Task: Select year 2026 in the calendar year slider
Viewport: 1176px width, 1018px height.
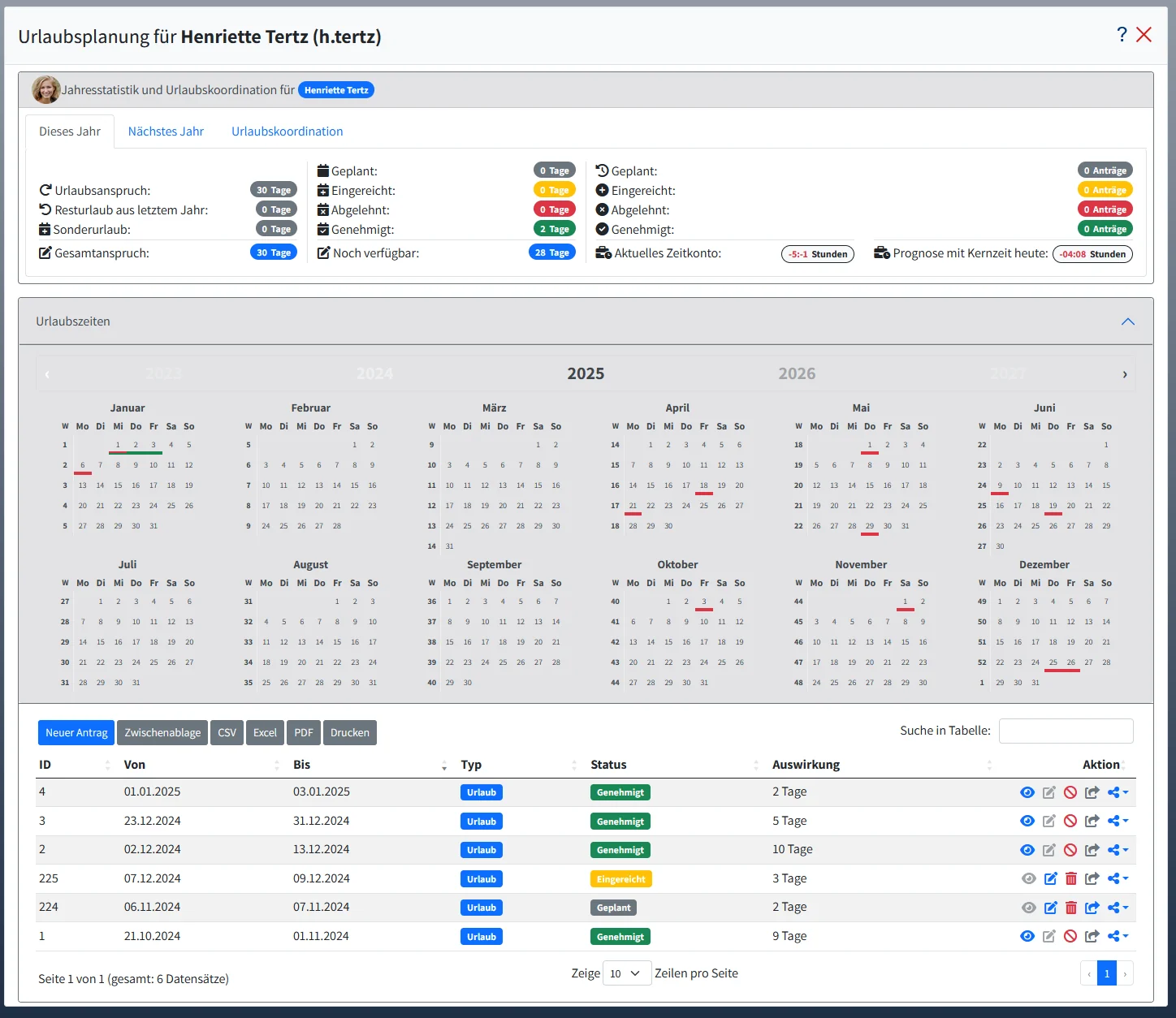Action: tap(796, 373)
